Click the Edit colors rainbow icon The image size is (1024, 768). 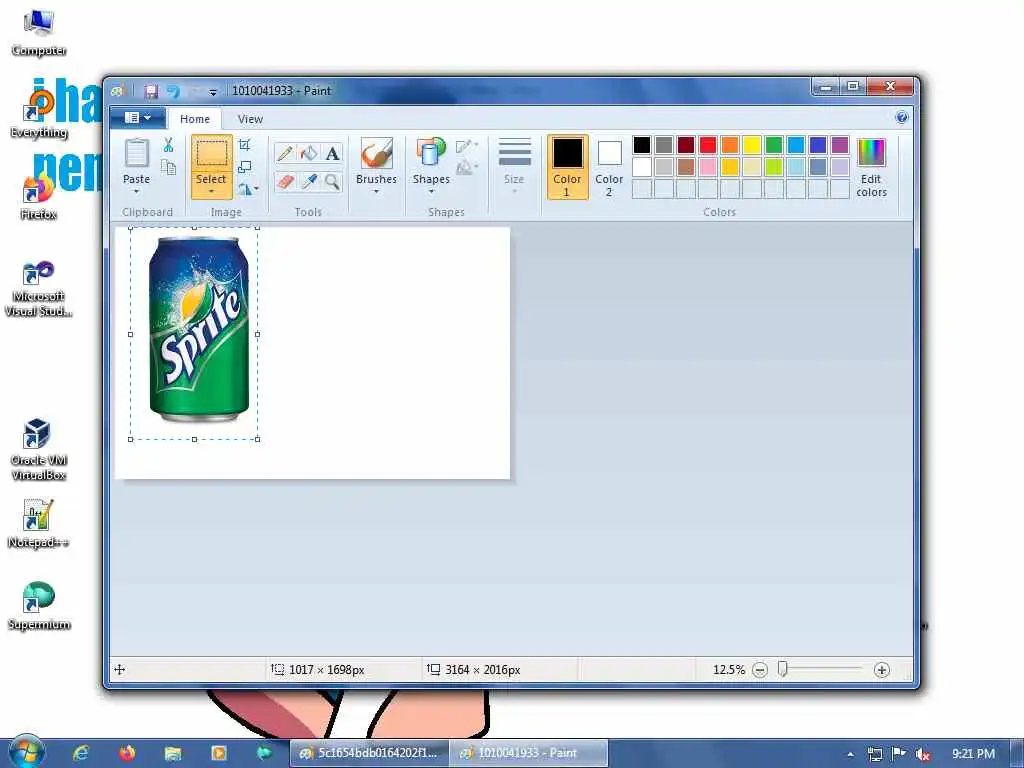[x=871, y=153]
